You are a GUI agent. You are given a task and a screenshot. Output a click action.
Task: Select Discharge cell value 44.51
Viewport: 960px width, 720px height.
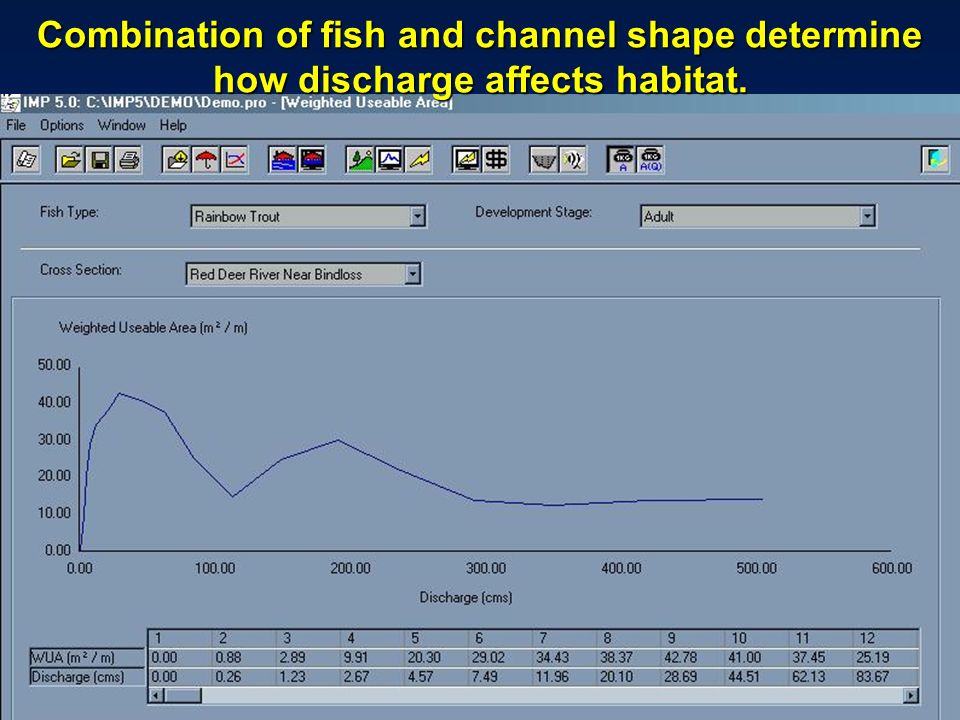click(757, 677)
